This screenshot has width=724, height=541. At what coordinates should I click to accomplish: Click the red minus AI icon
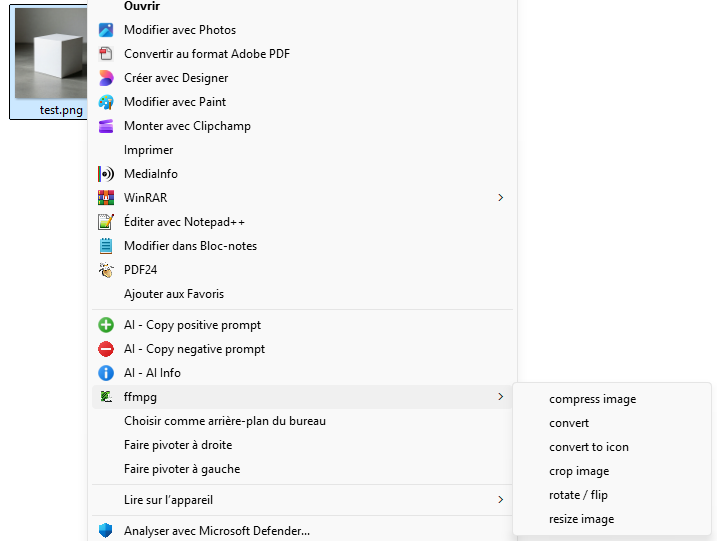coord(106,349)
